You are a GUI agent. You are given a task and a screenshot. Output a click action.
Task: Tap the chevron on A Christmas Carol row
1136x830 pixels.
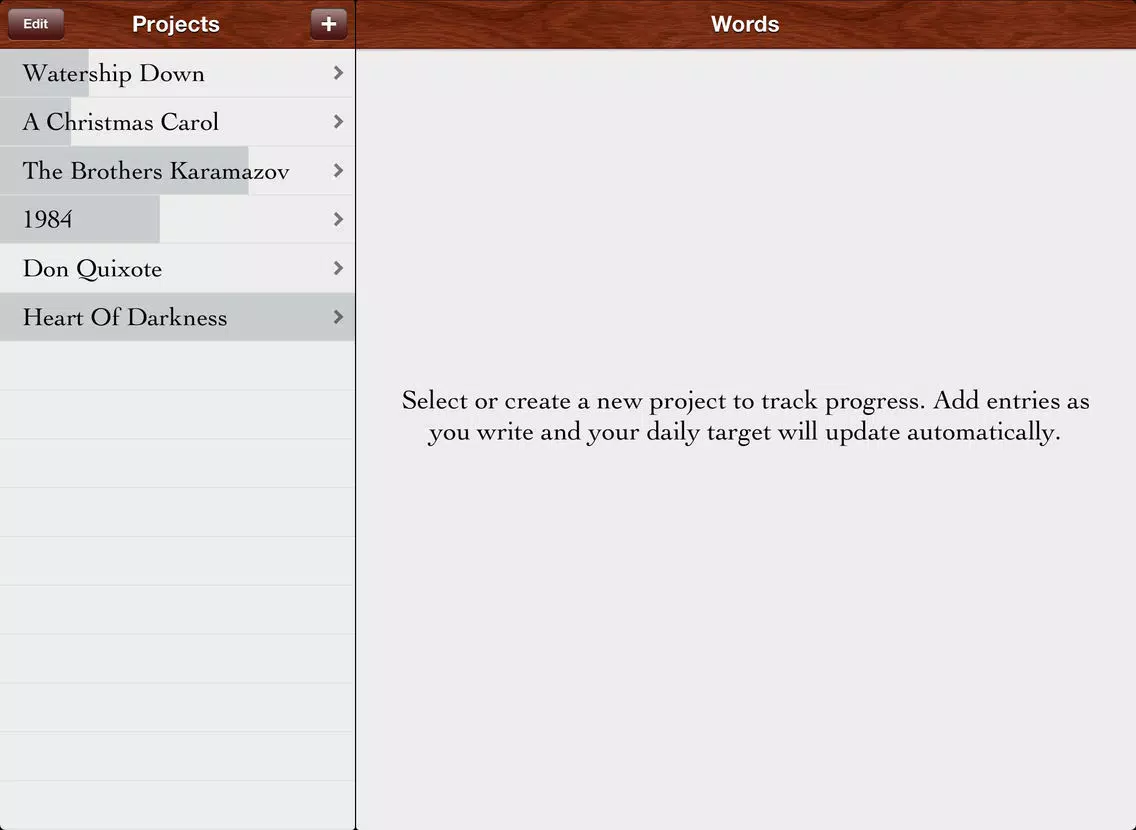point(338,122)
